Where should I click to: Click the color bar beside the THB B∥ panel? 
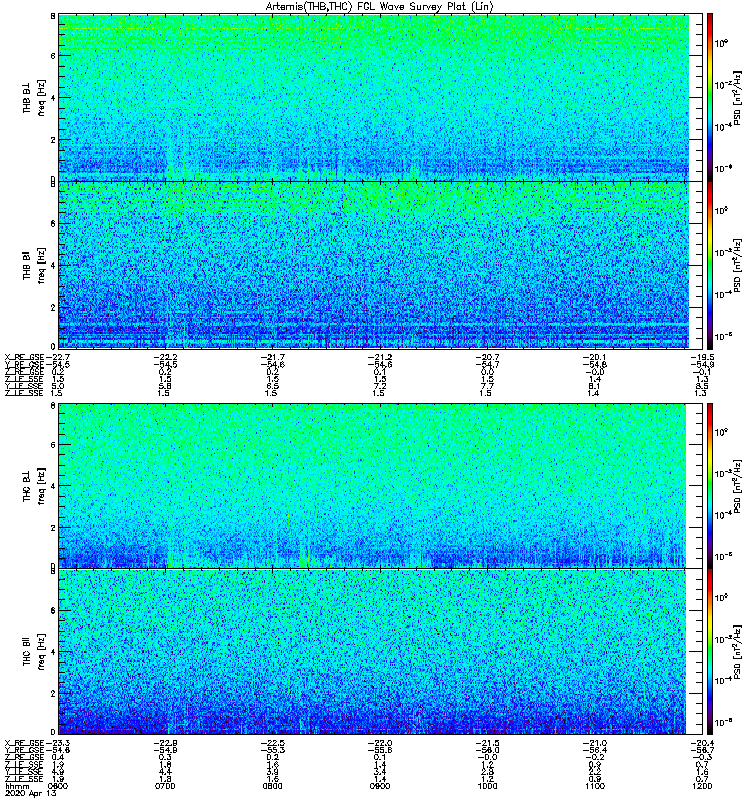710,265
